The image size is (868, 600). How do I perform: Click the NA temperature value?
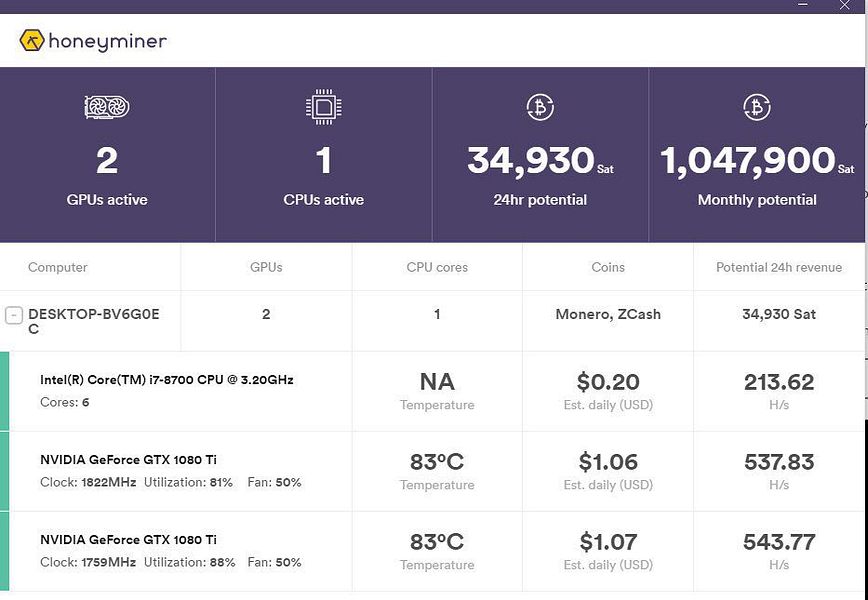pyautogui.click(x=437, y=382)
